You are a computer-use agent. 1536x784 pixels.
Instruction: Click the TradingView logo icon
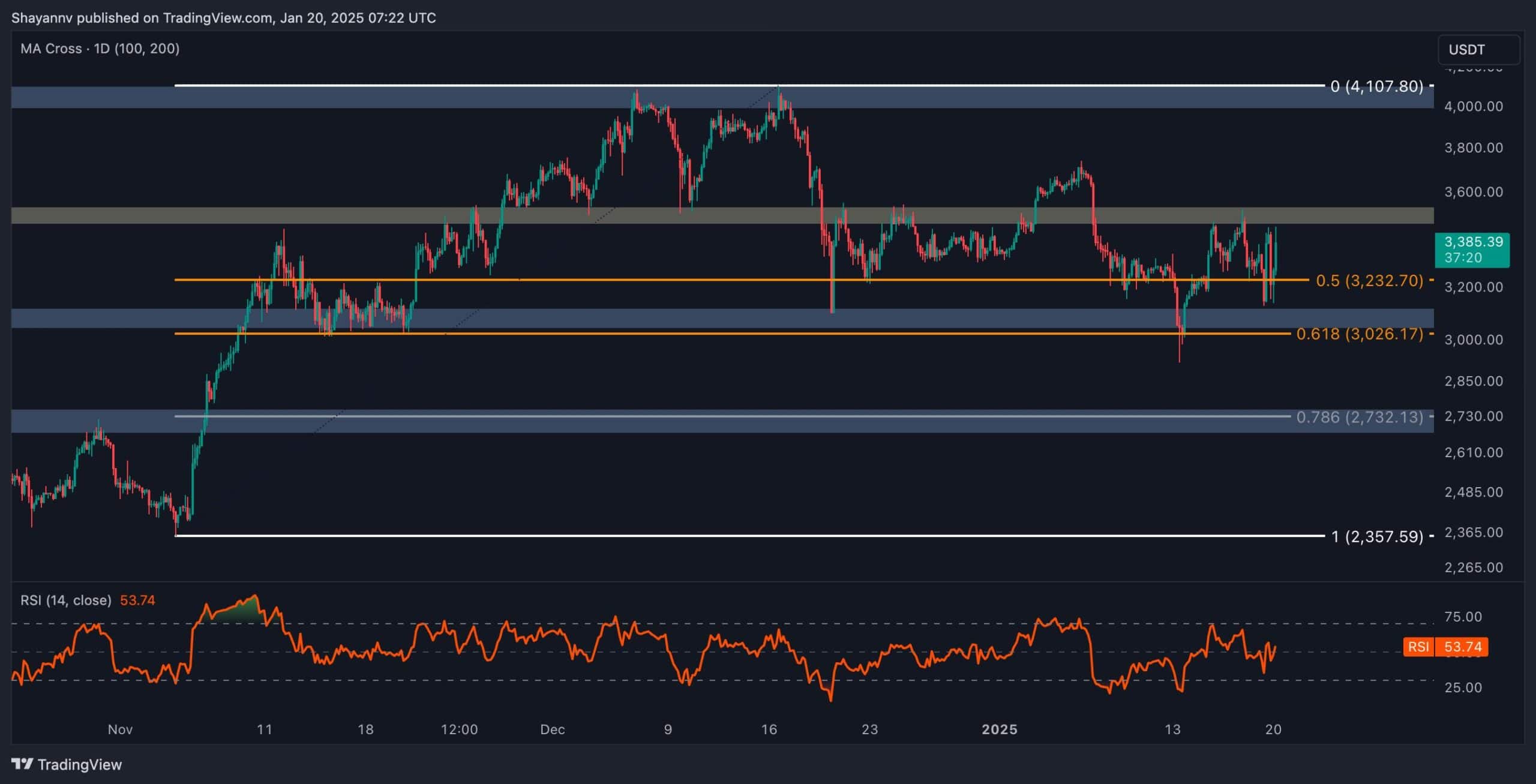pyautogui.click(x=22, y=764)
